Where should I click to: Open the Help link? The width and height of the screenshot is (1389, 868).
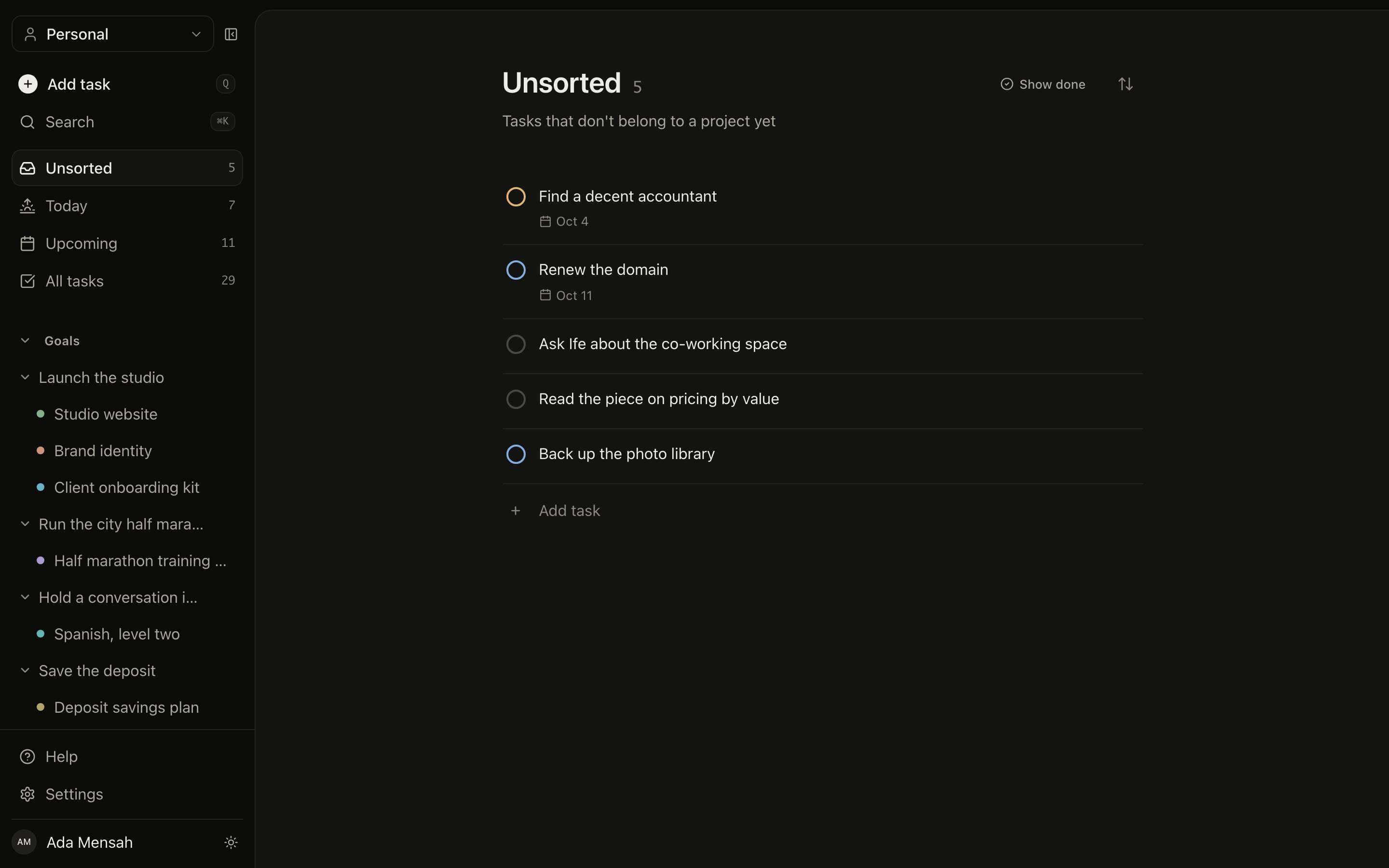coord(127,757)
